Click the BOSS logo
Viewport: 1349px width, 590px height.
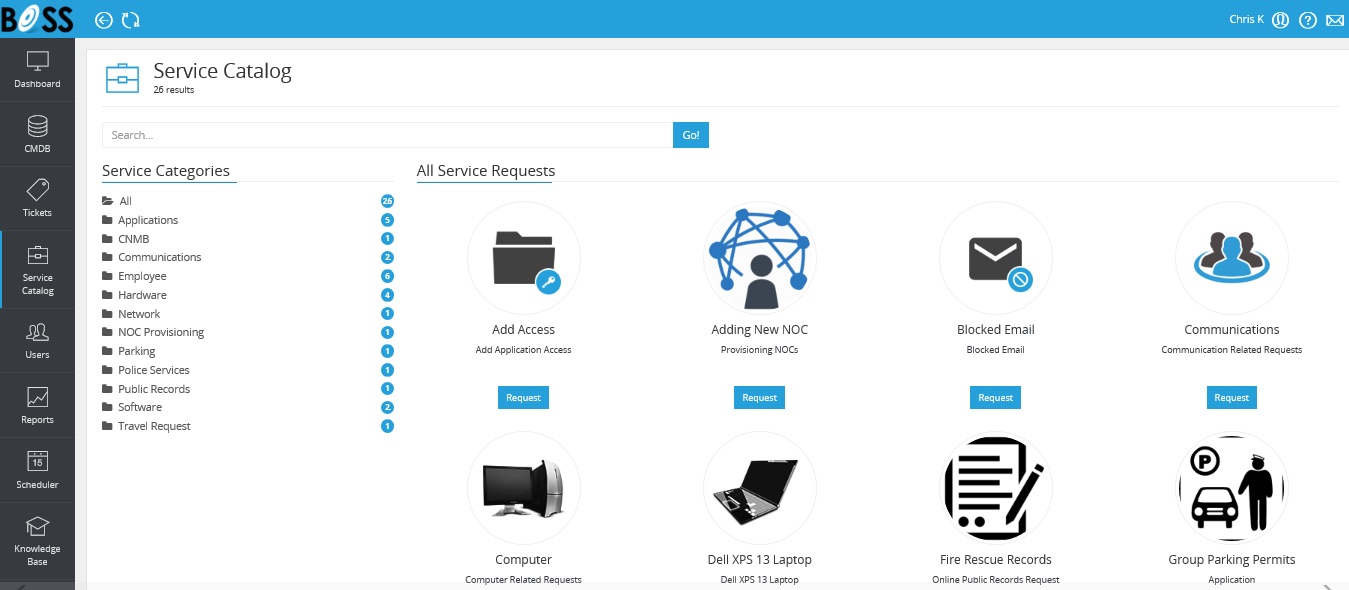pos(37,18)
